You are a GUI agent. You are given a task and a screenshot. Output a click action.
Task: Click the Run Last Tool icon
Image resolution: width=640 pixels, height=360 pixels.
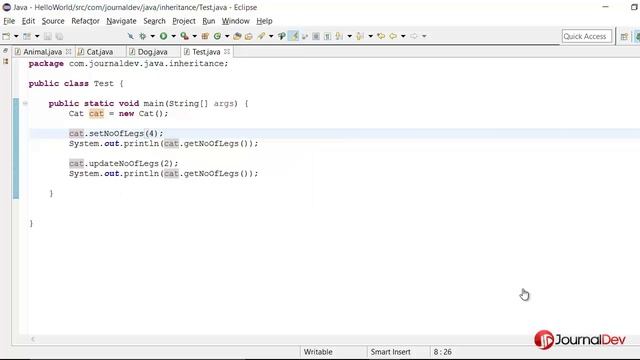184,36
